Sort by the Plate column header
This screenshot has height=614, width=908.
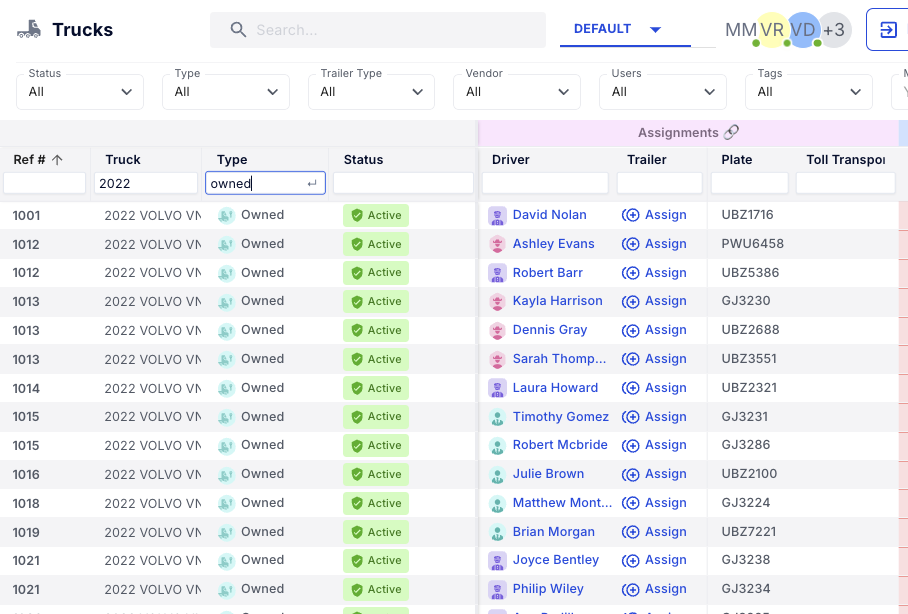pos(737,160)
